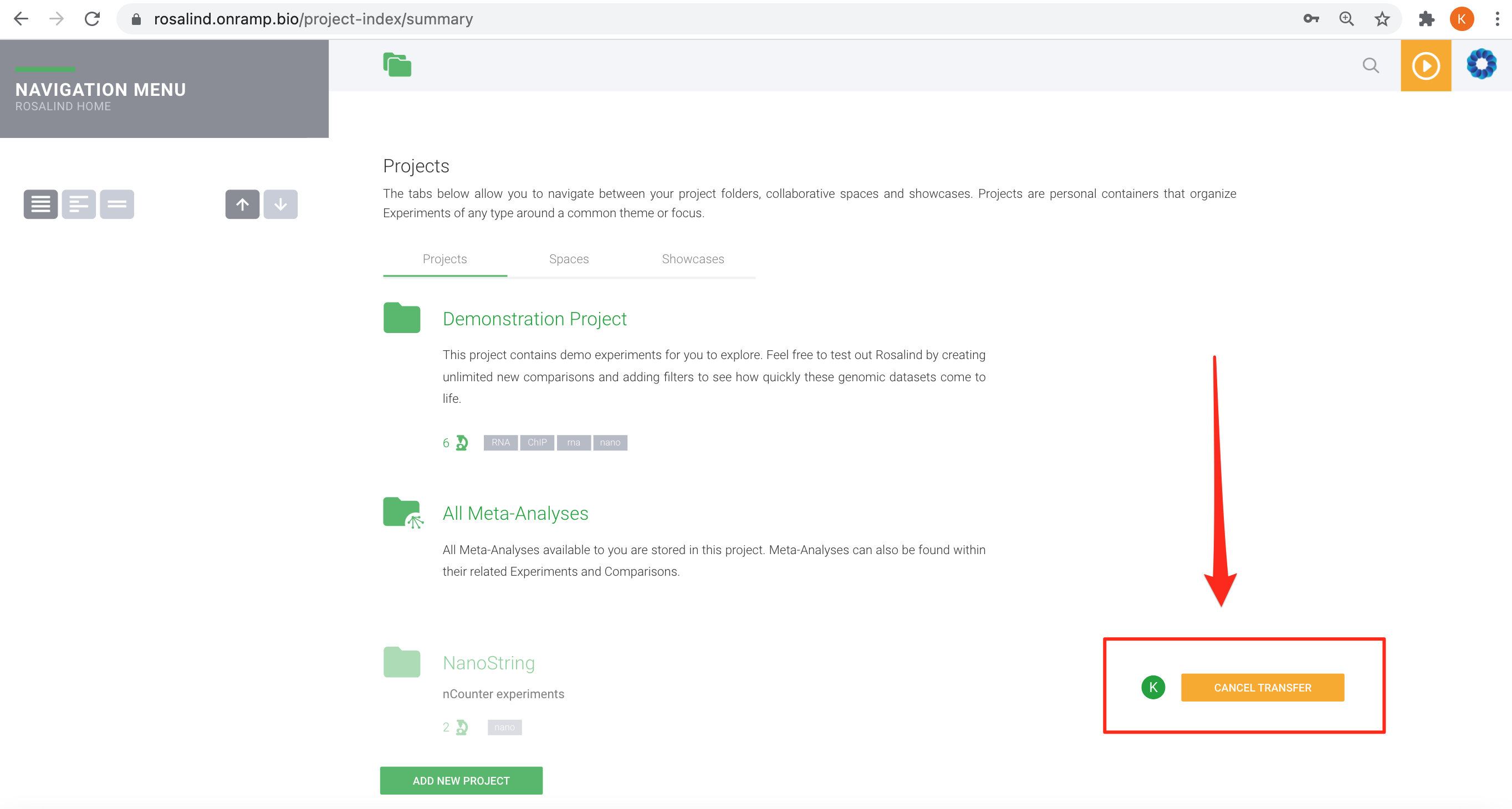Screen dimensions: 1512x809
Task: Click the Demonstration Project folder icon
Action: tap(402, 318)
